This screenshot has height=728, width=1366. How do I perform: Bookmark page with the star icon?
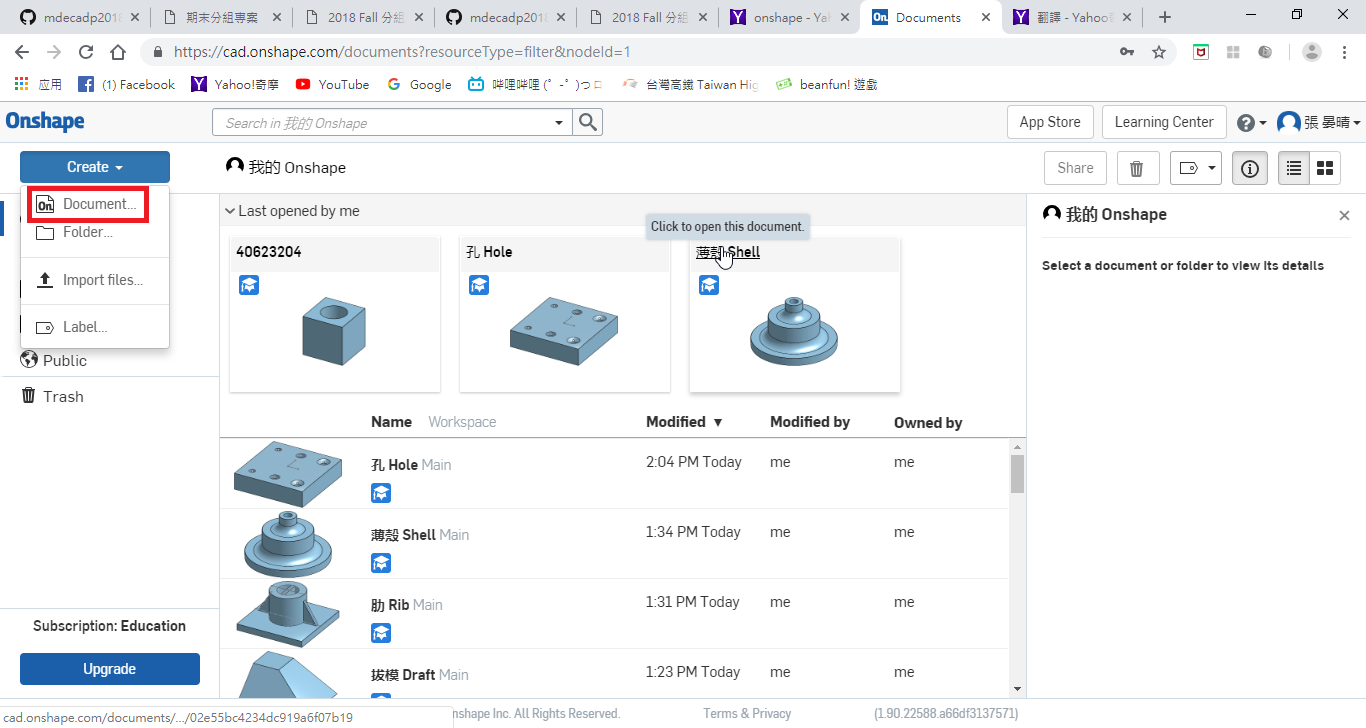coord(1159,52)
